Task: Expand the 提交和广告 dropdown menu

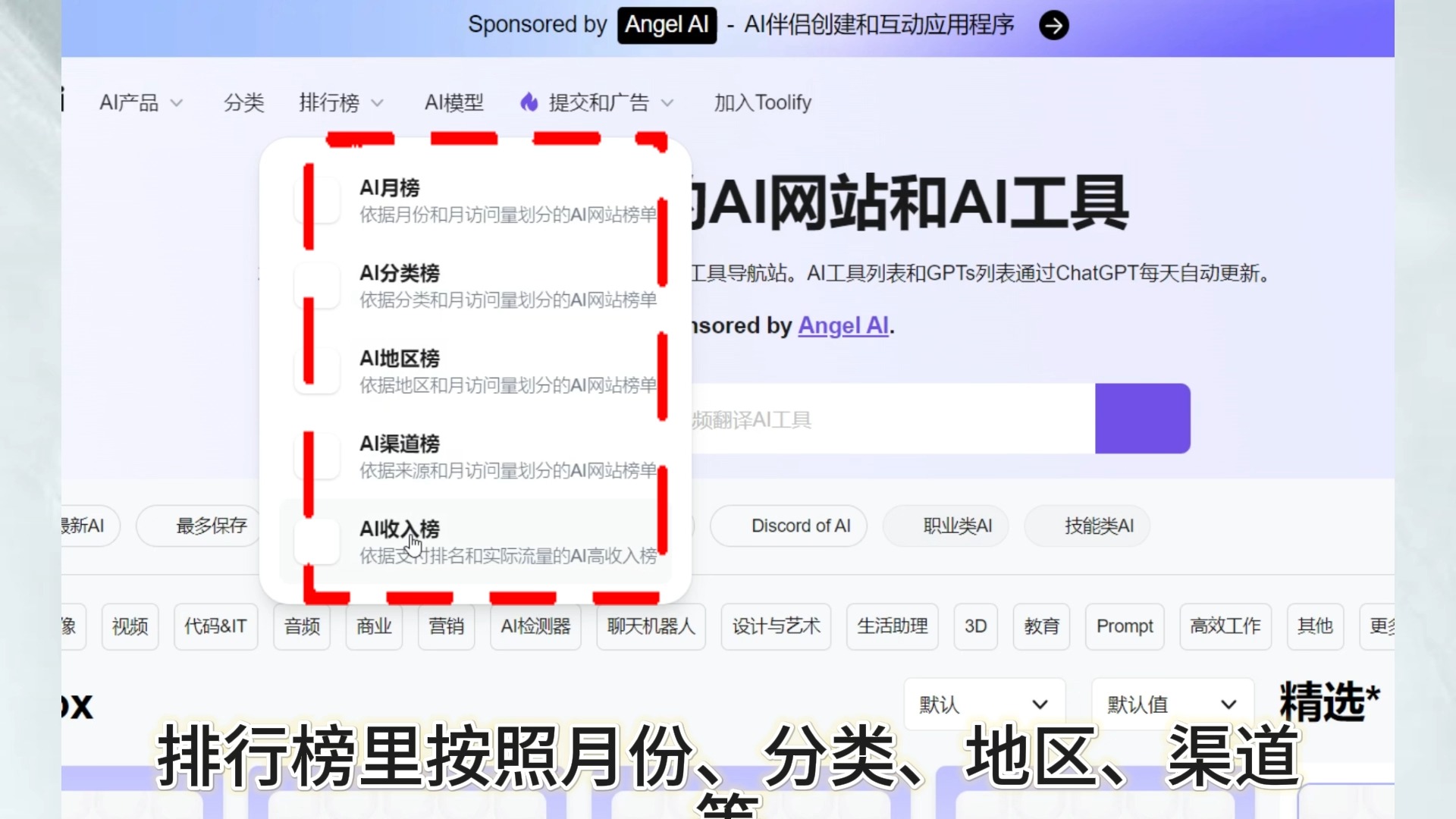Action: tap(597, 102)
